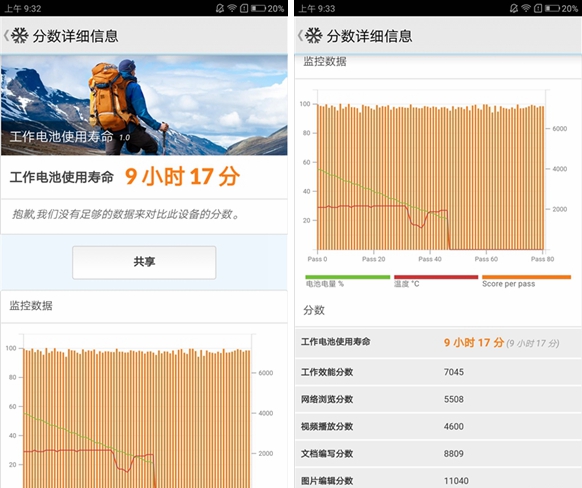The height and width of the screenshot is (488, 582).
Task: Tap the 图片编辑分数 11040 row
Action: click(x=438, y=479)
